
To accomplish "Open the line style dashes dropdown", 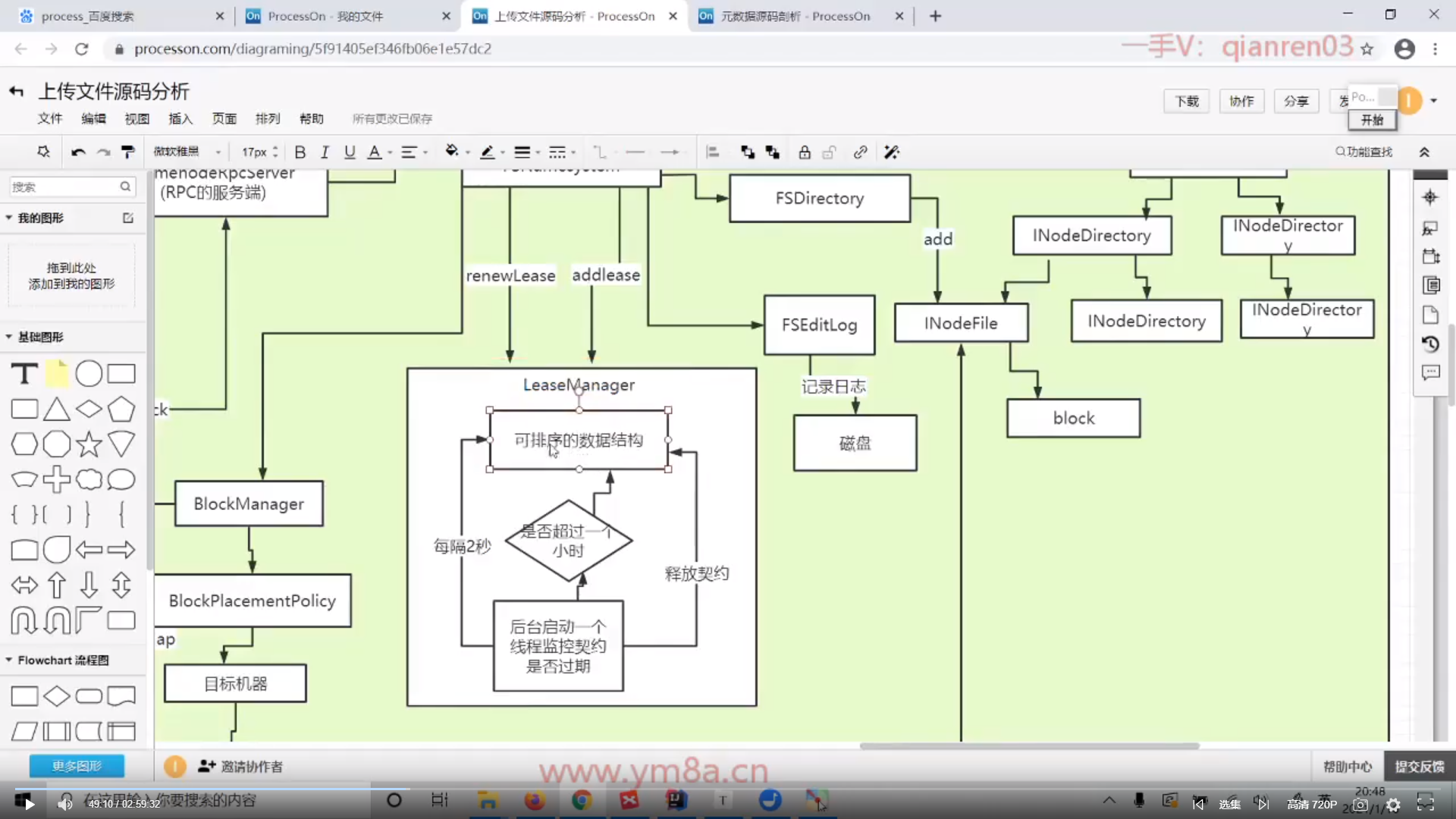I will [x=561, y=152].
